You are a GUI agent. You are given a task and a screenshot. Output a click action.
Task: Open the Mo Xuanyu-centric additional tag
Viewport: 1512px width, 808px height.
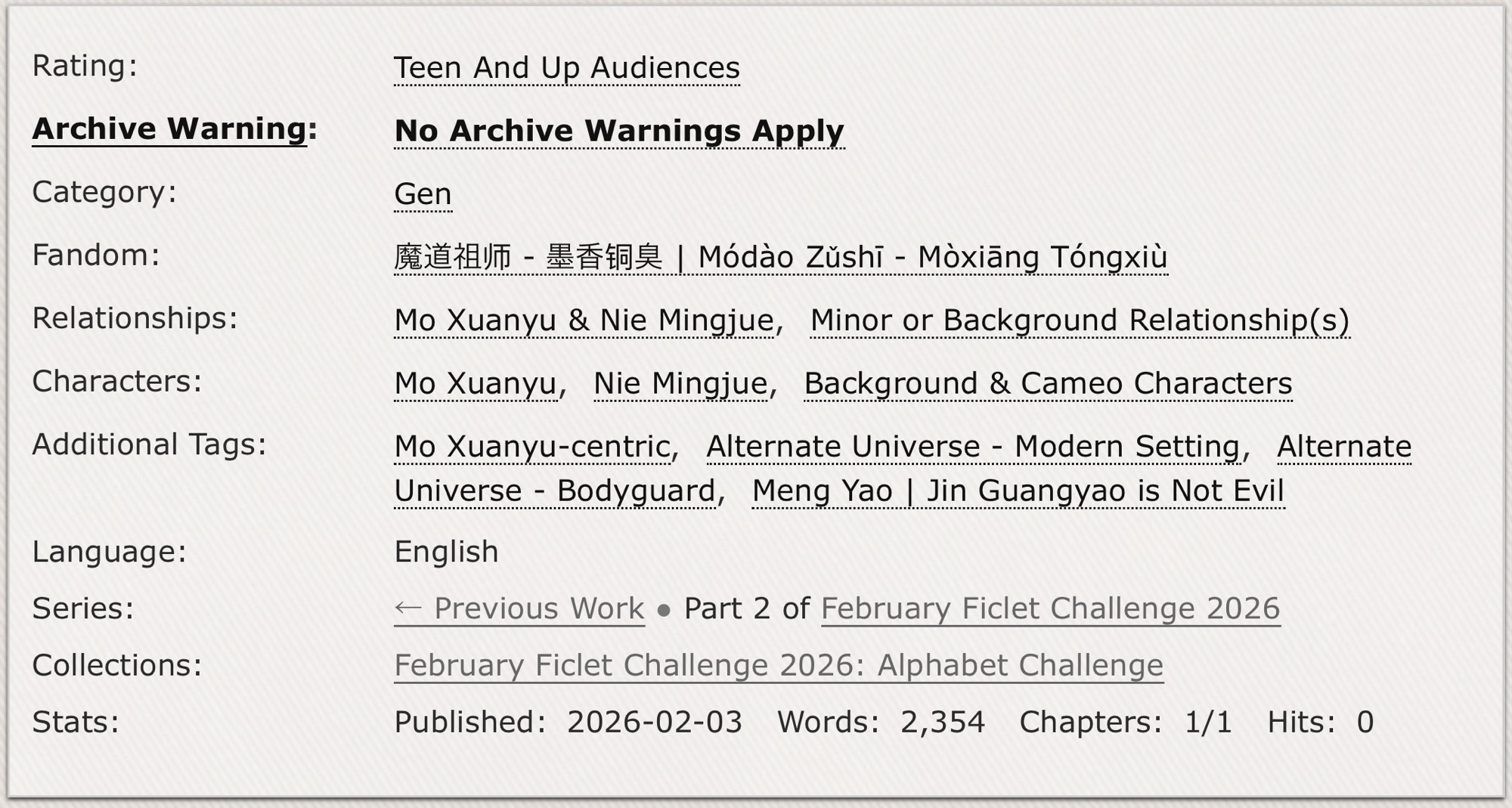(x=532, y=447)
